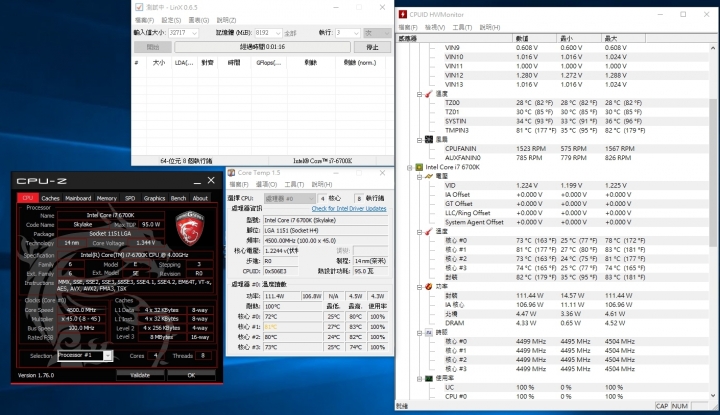
Task: Click the CPUID HWMonitor red app icon
Action: pos(403,14)
